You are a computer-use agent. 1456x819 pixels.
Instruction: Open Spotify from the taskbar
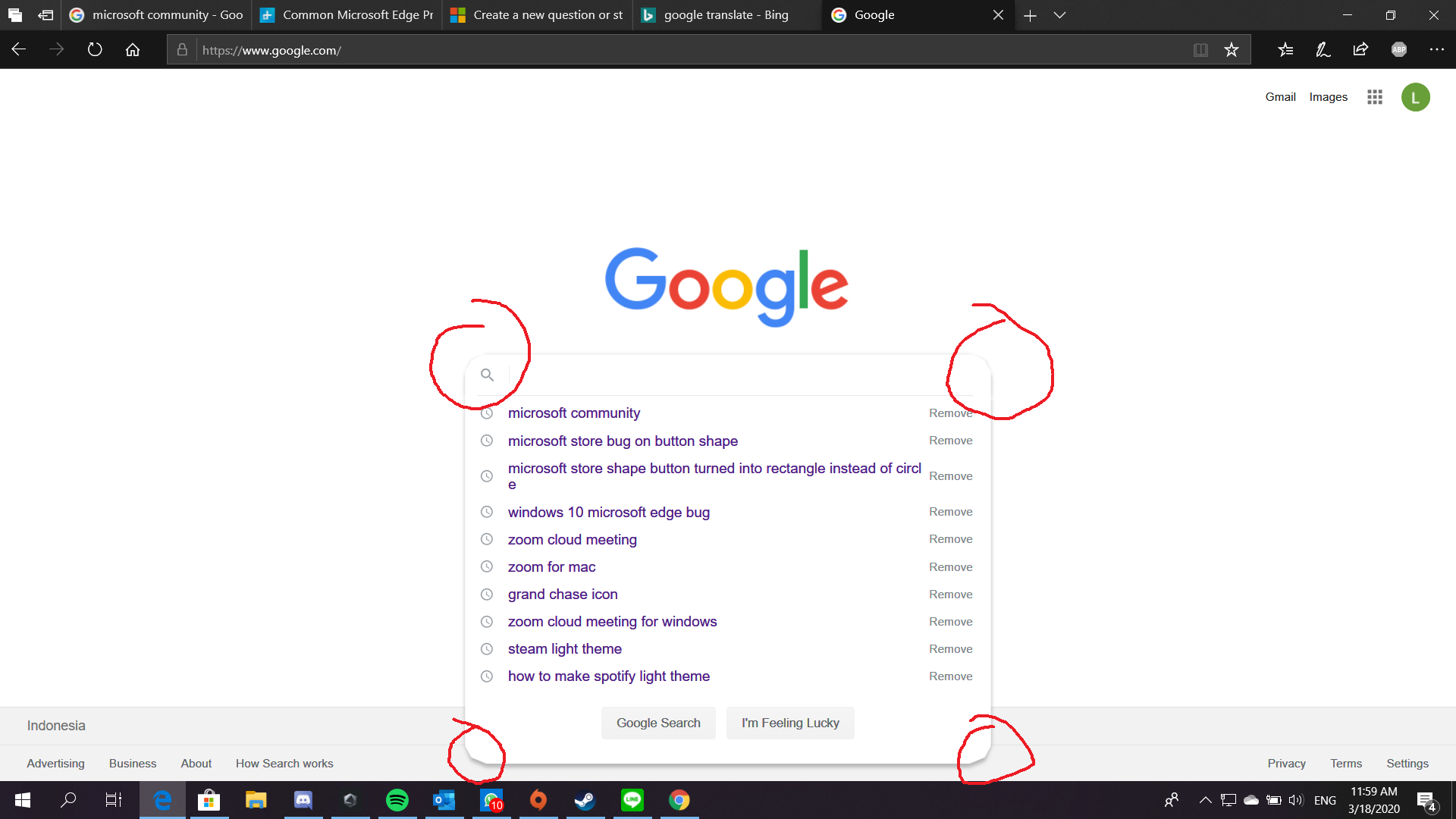click(x=397, y=800)
